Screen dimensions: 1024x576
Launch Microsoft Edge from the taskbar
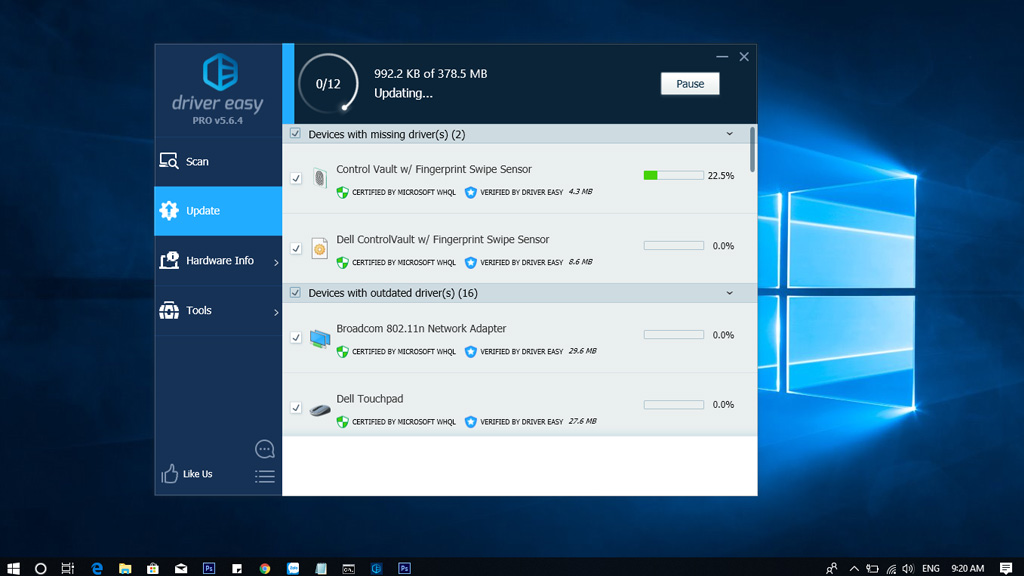coord(97,568)
